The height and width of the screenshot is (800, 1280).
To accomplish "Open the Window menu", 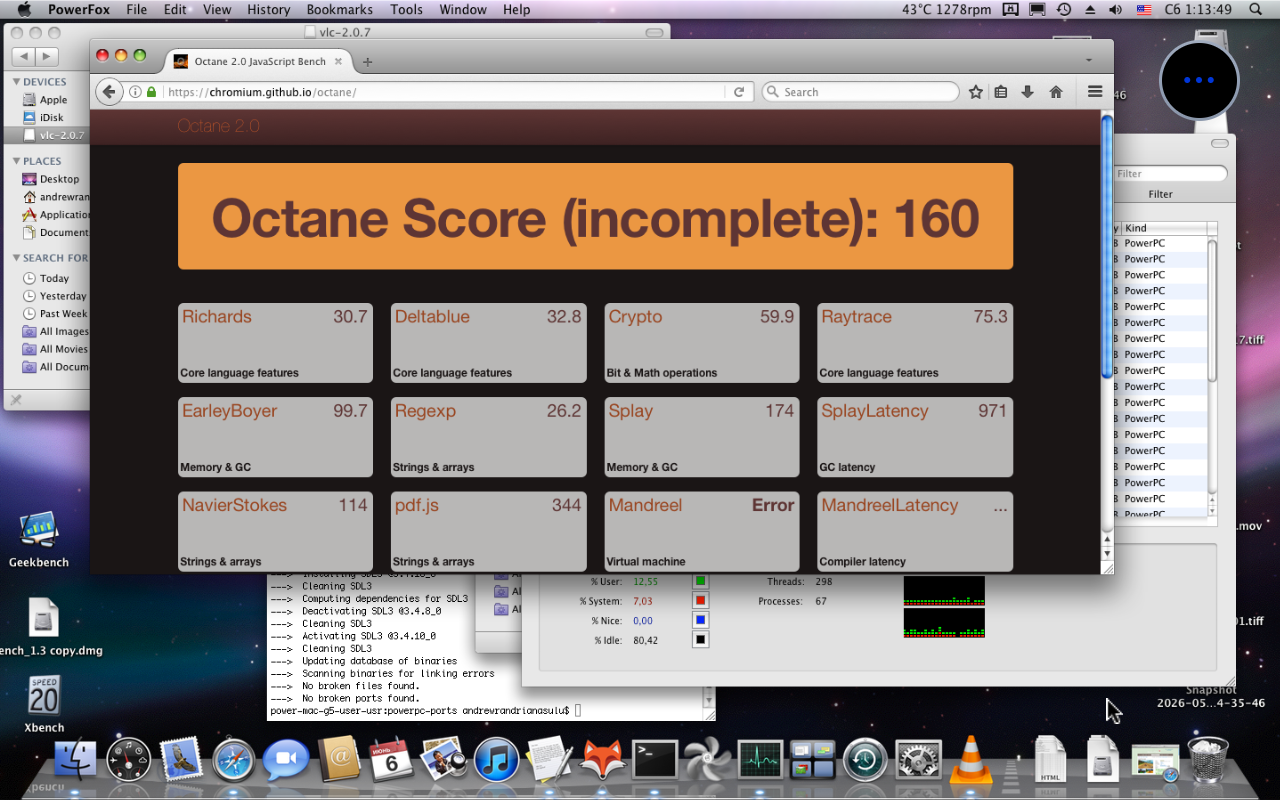I will tap(463, 10).
